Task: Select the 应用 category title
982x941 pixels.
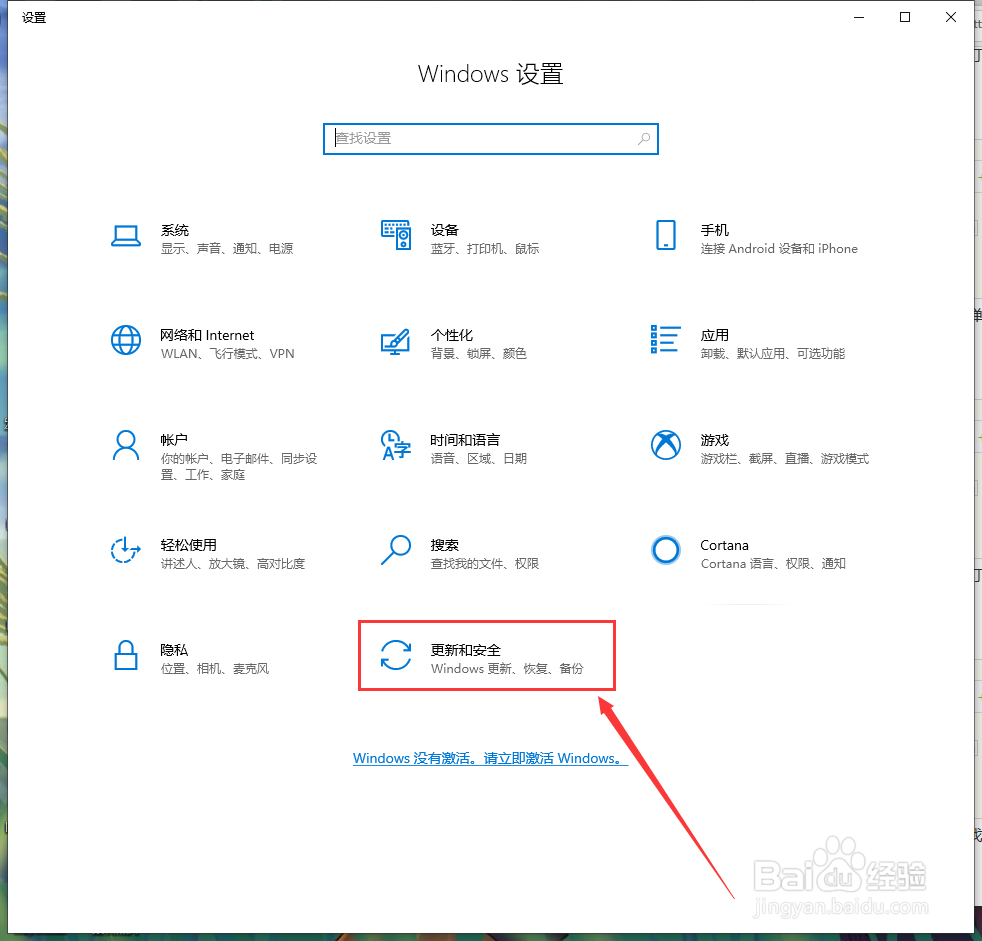Action: [715, 335]
